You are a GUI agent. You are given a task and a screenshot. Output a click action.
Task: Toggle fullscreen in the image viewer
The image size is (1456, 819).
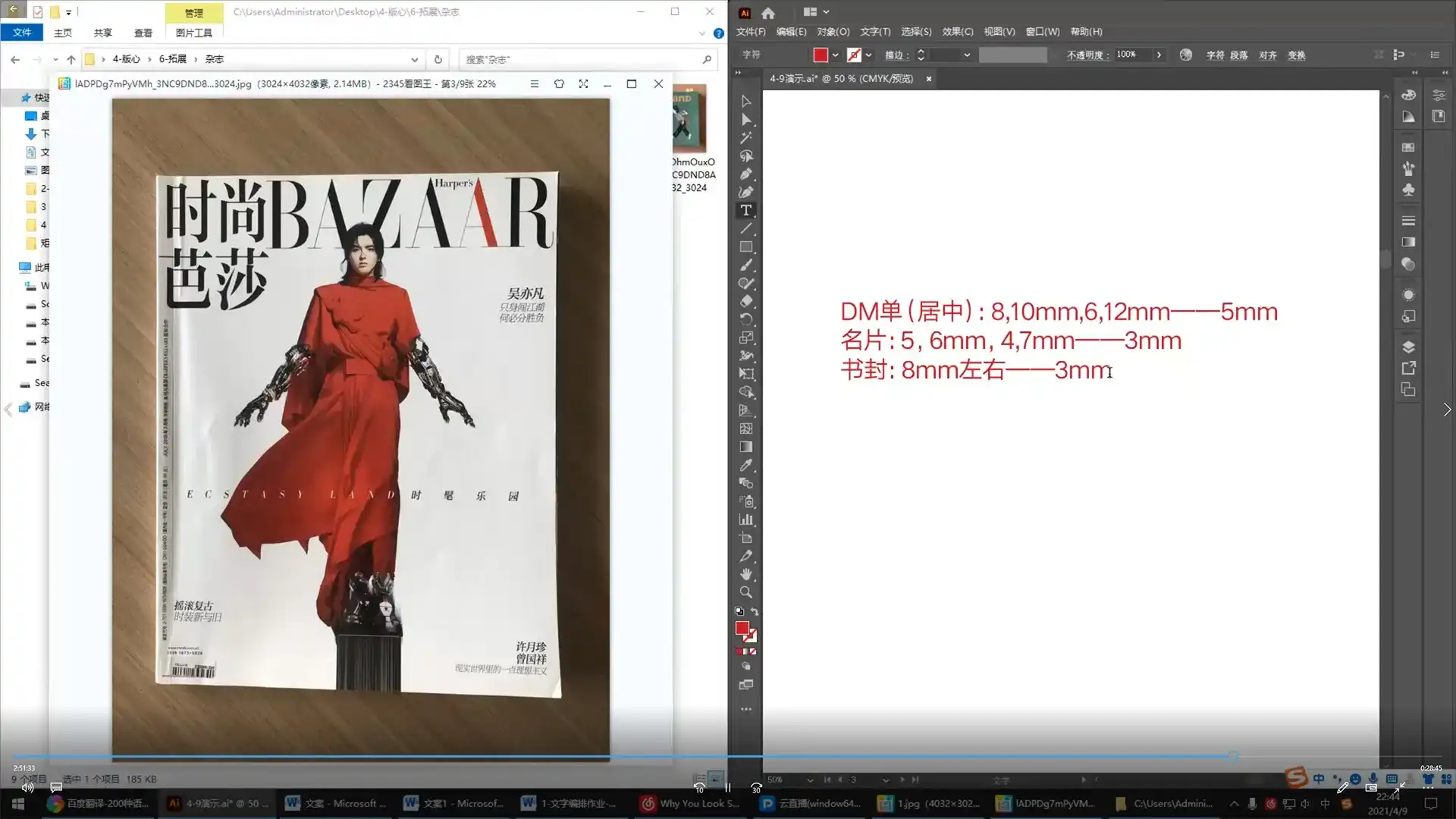click(583, 83)
